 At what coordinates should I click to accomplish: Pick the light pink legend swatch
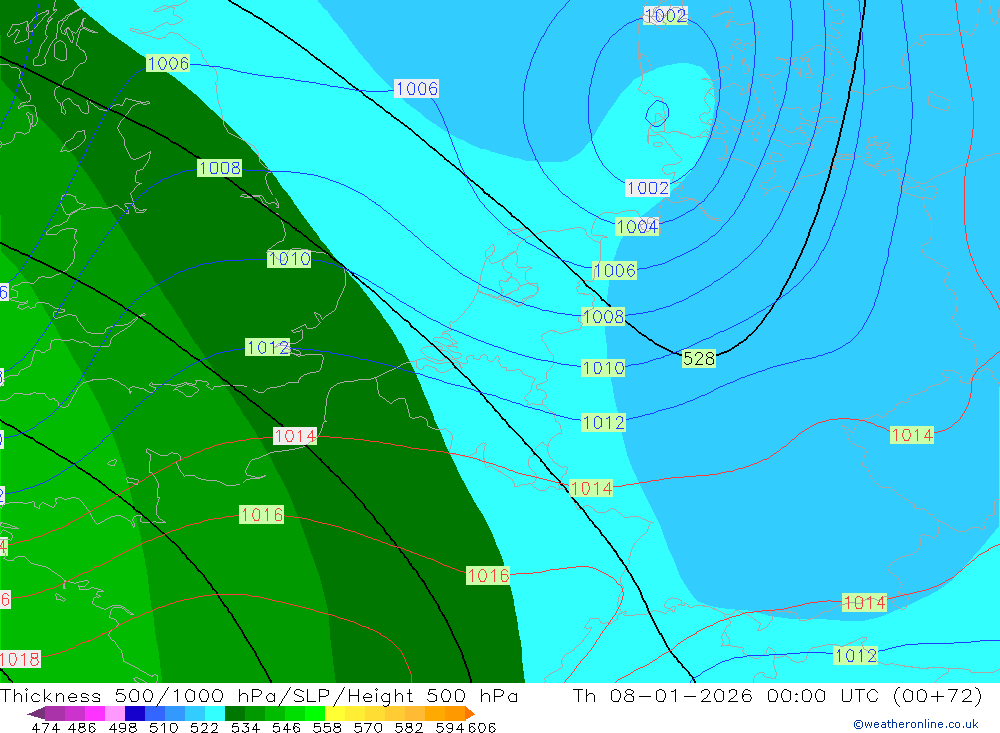tap(115, 713)
